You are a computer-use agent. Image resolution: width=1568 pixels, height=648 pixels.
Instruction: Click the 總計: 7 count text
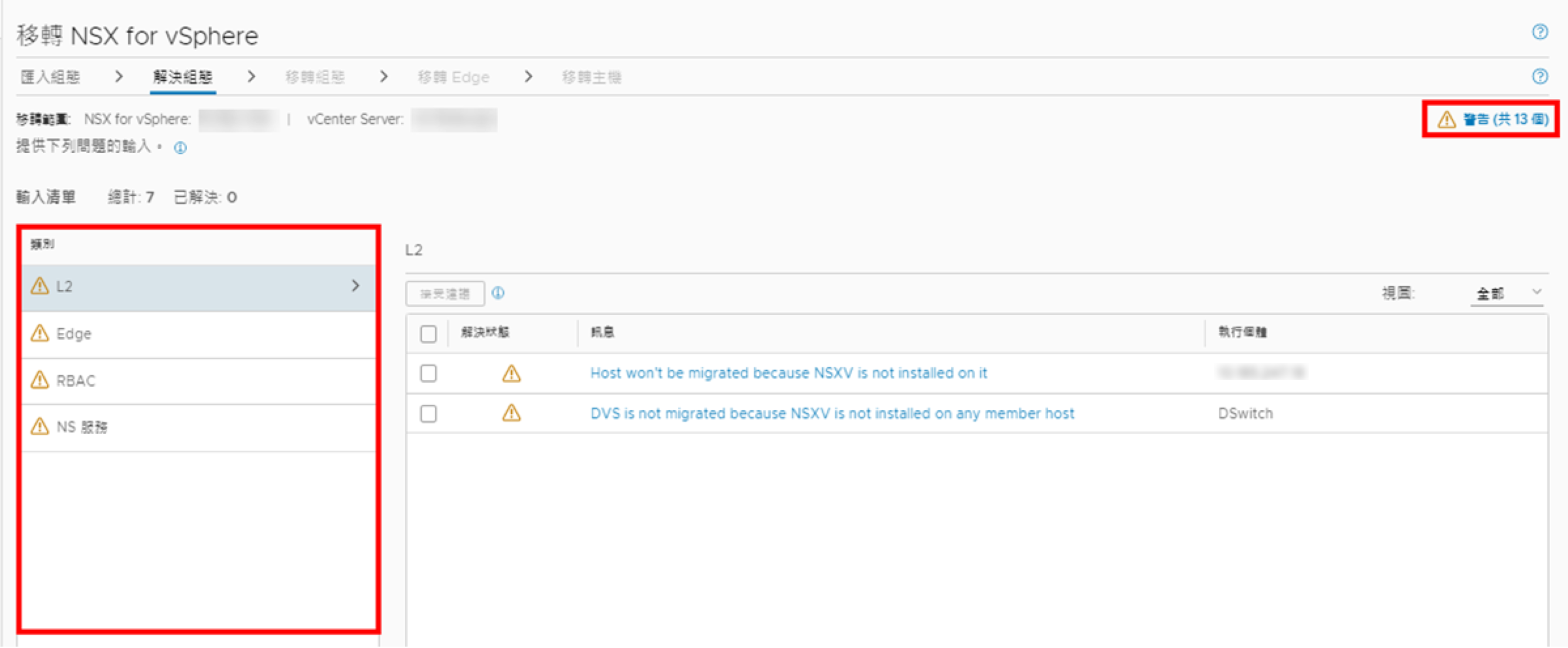tap(131, 197)
